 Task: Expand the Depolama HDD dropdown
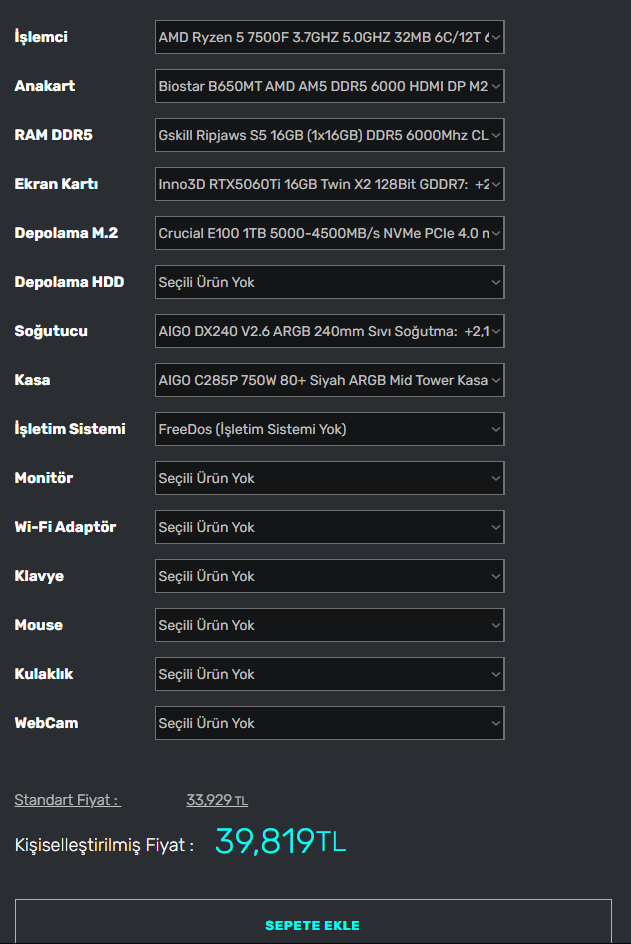point(329,283)
